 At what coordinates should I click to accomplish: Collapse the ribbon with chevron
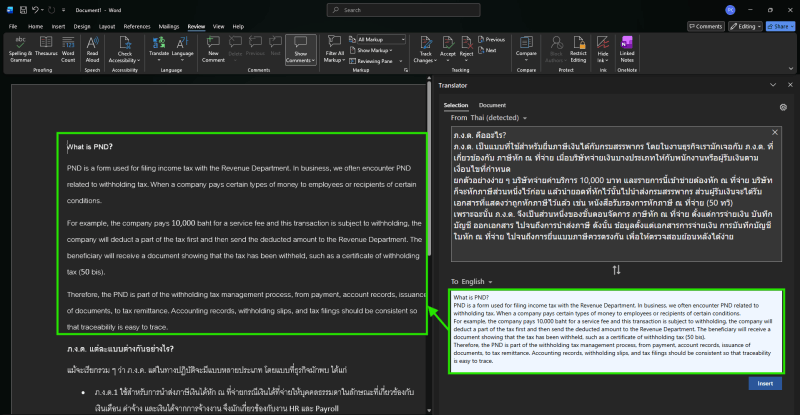click(791, 68)
